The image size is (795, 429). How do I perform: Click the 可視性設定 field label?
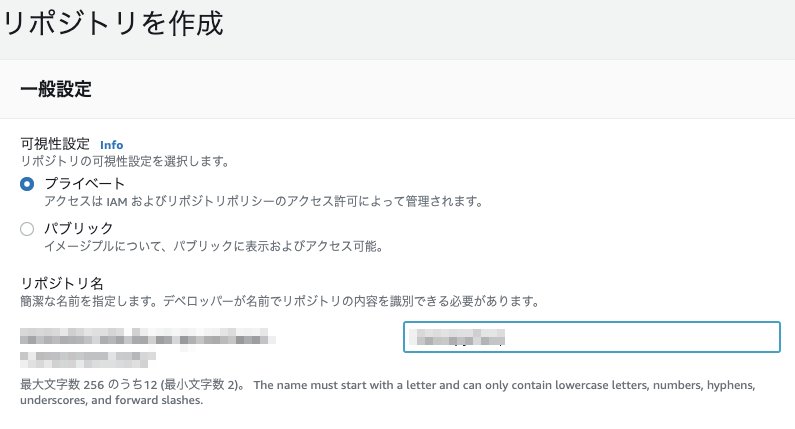click(55, 144)
